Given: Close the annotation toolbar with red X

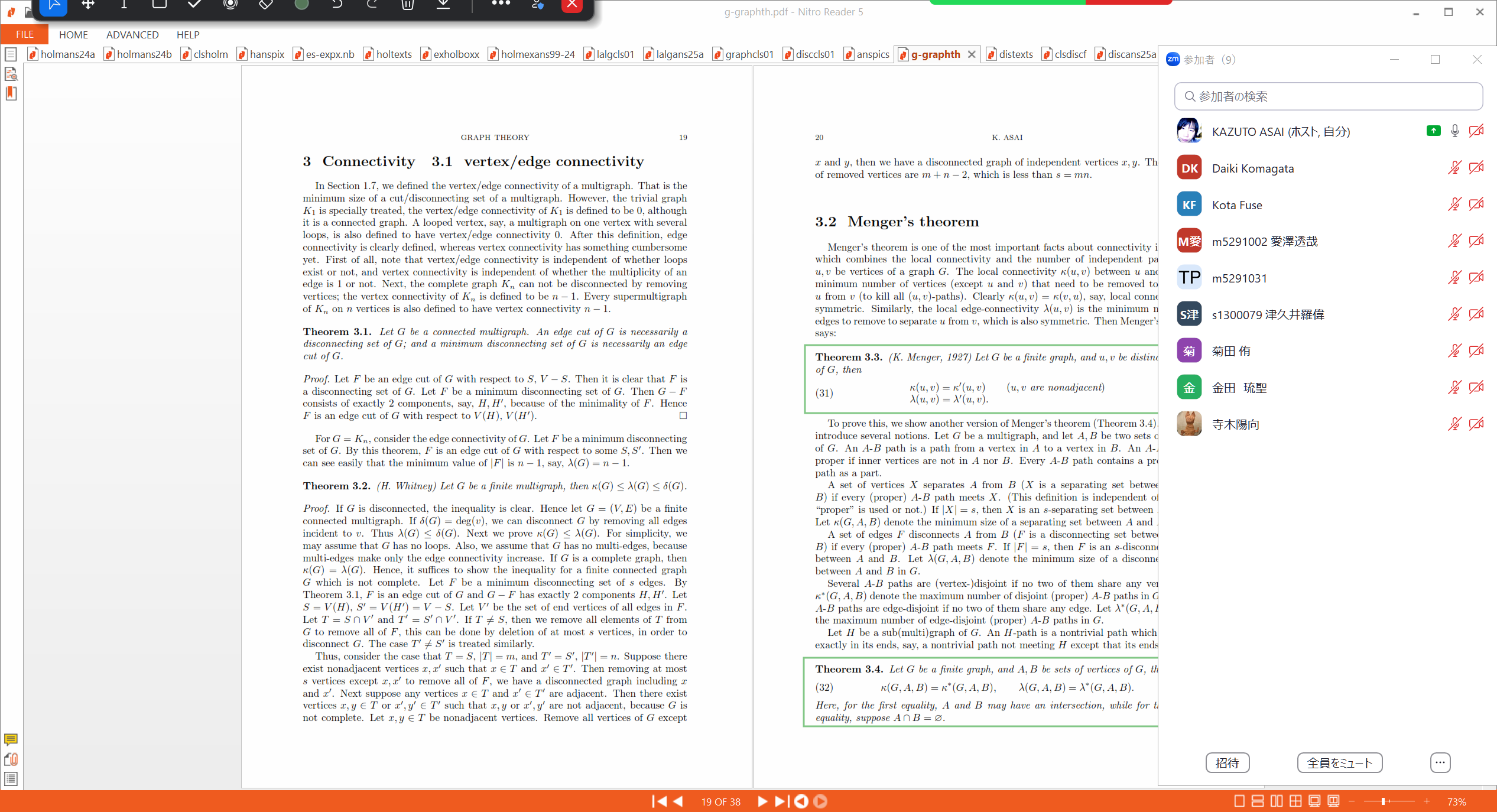Looking at the screenshot, I should tap(571, 5).
